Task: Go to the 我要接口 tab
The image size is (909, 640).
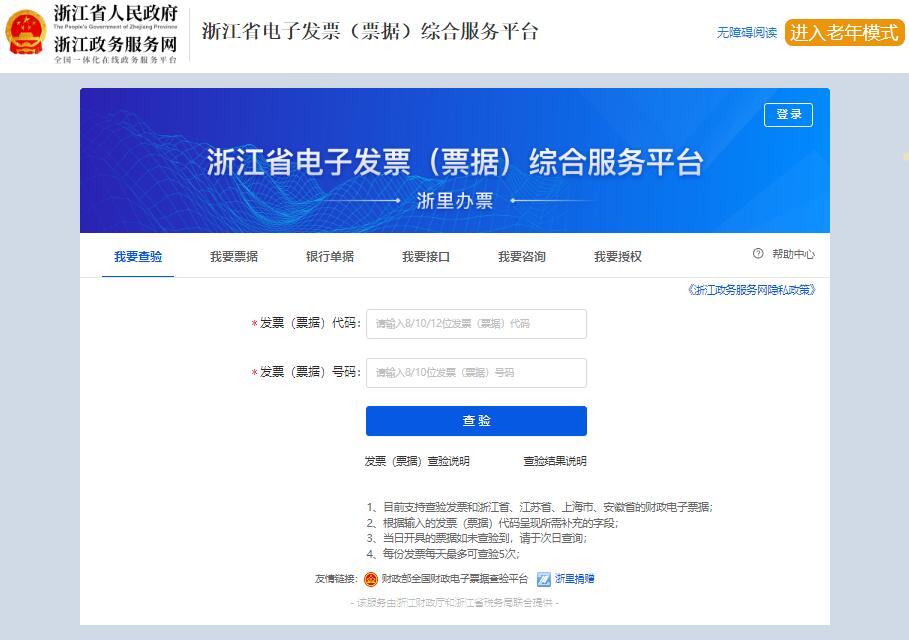Action: (426, 256)
